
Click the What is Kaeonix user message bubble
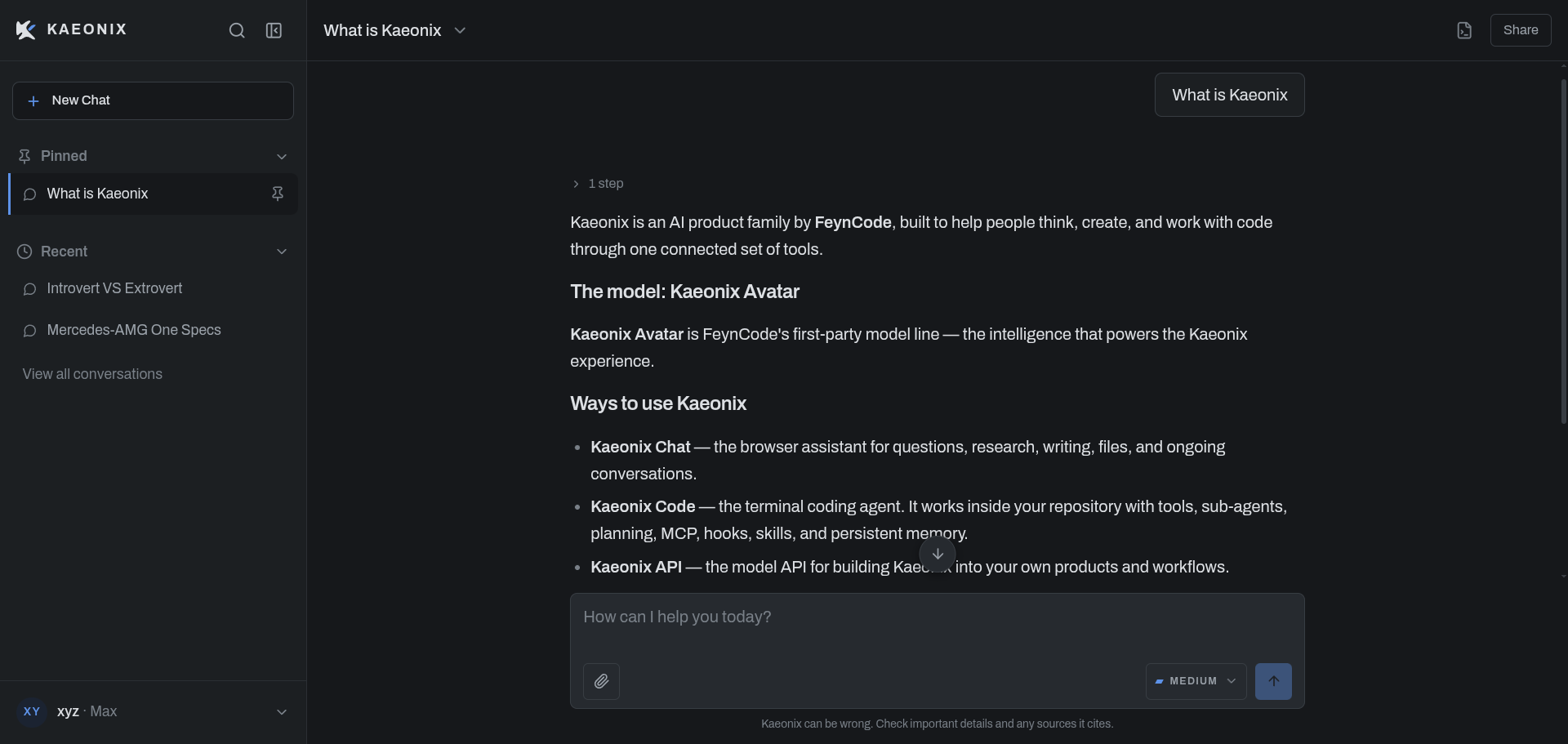click(x=1230, y=95)
